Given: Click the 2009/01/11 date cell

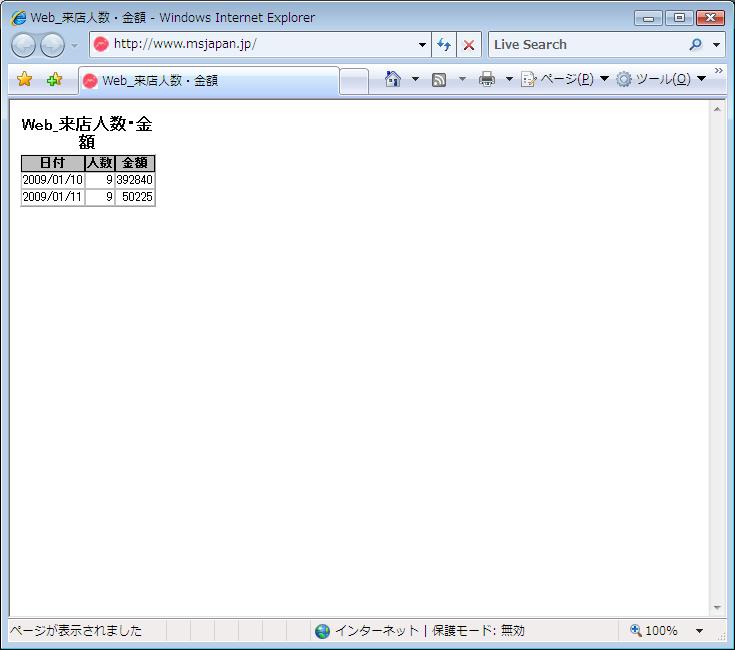Looking at the screenshot, I should click(52, 197).
